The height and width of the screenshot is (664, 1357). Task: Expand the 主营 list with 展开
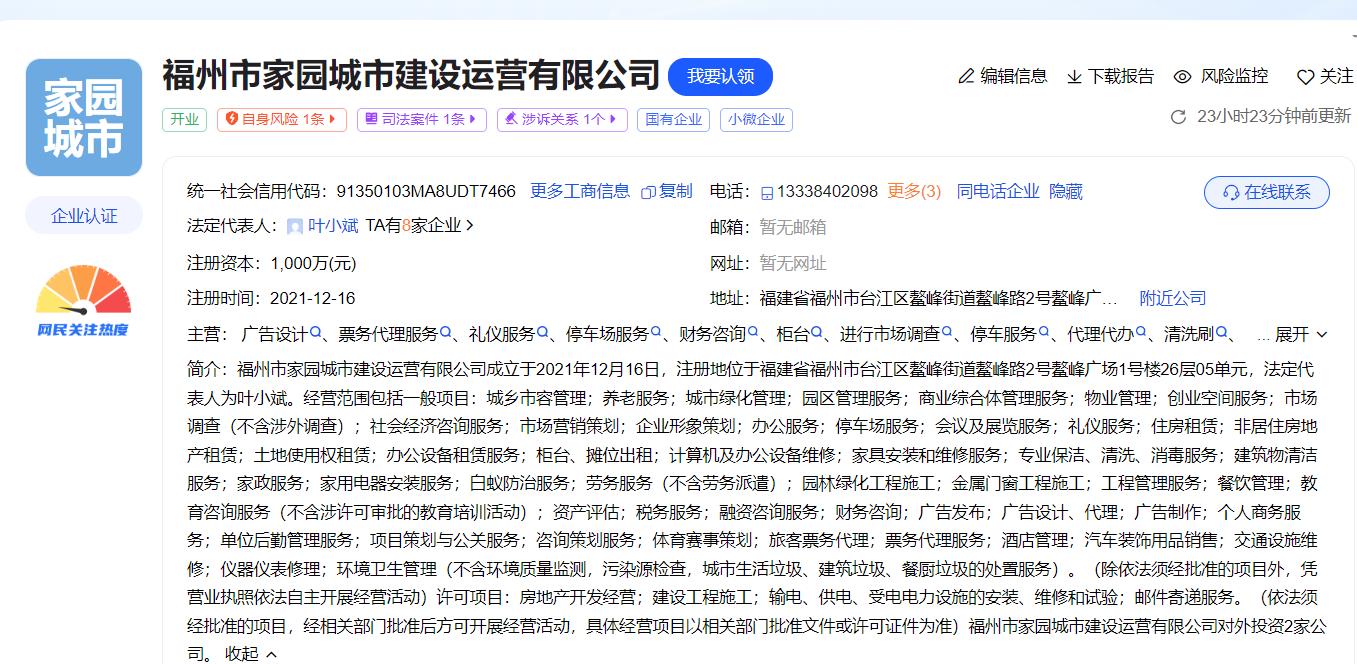(x=1301, y=334)
